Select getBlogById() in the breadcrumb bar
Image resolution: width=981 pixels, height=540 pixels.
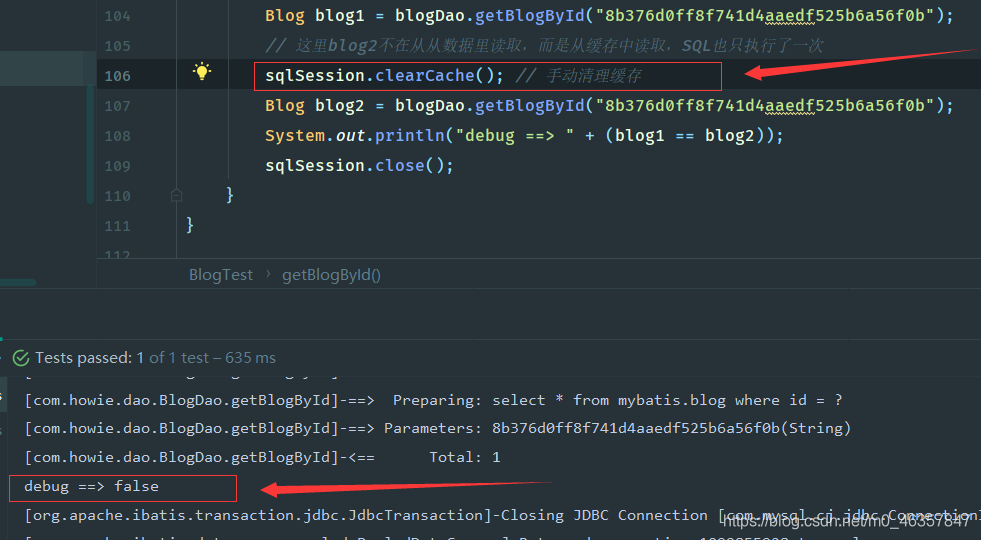coord(331,275)
